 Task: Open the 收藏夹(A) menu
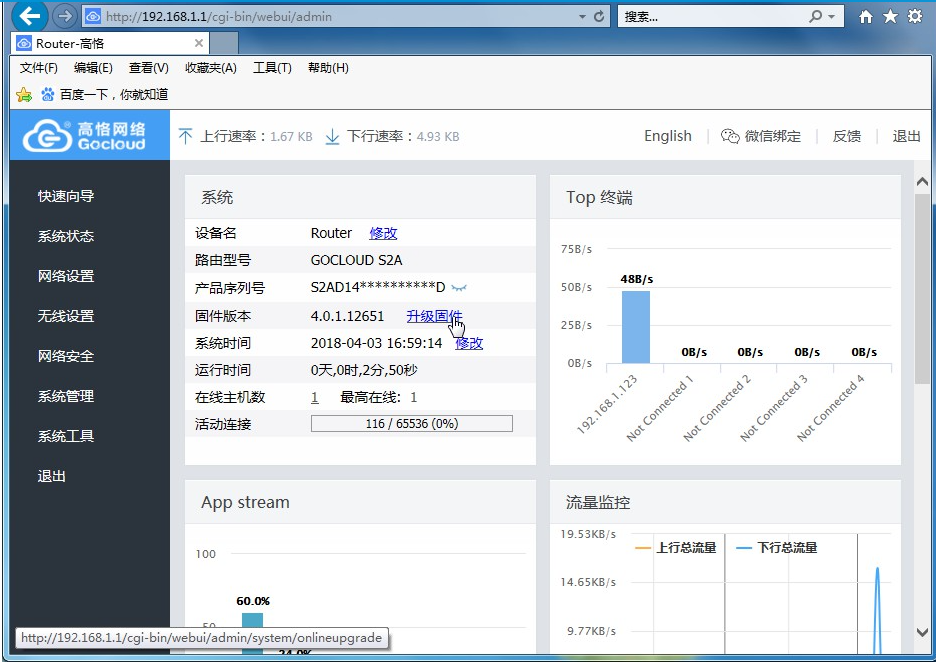pos(211,68)
